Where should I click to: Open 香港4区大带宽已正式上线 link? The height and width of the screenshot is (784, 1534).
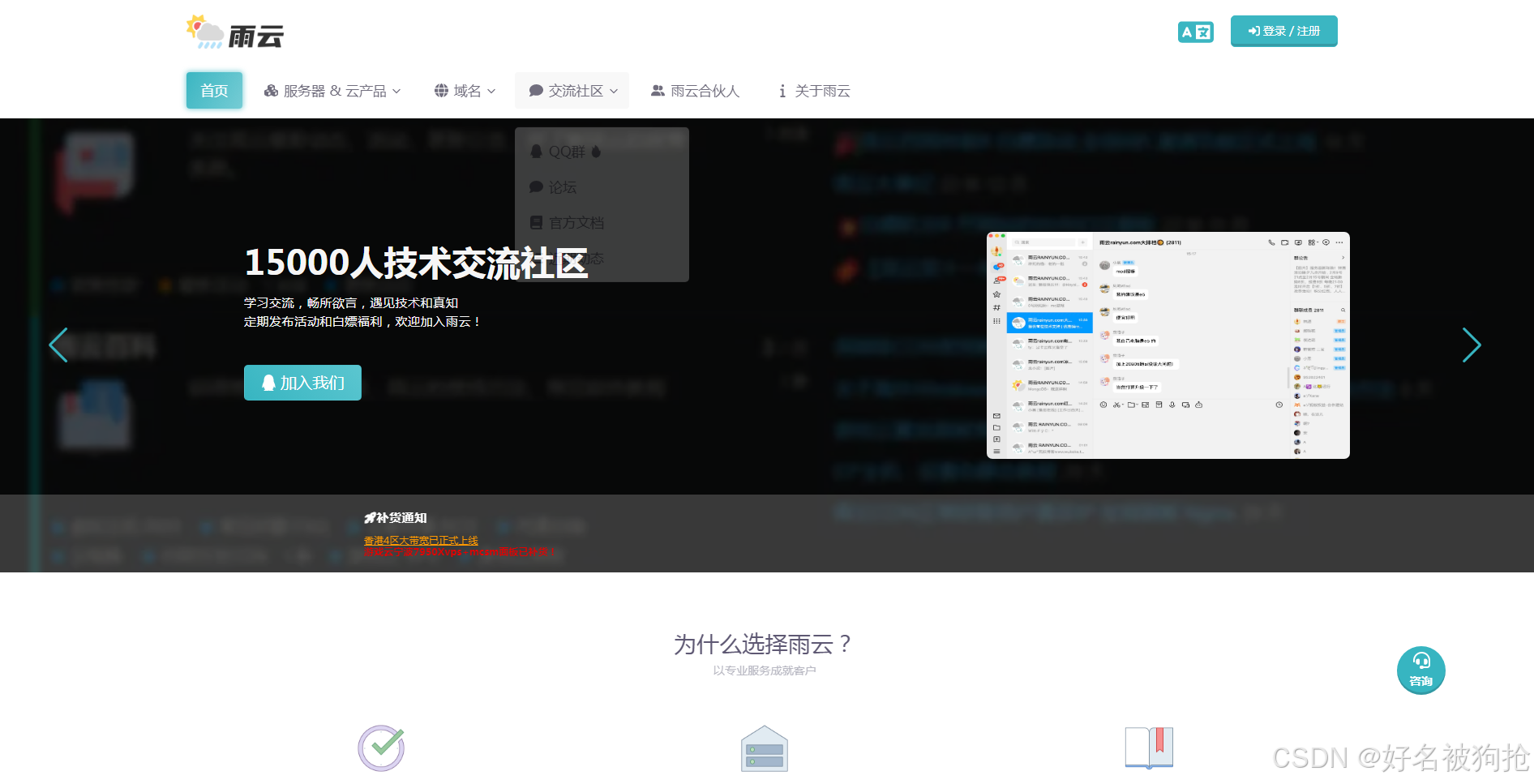click(421, 540)
